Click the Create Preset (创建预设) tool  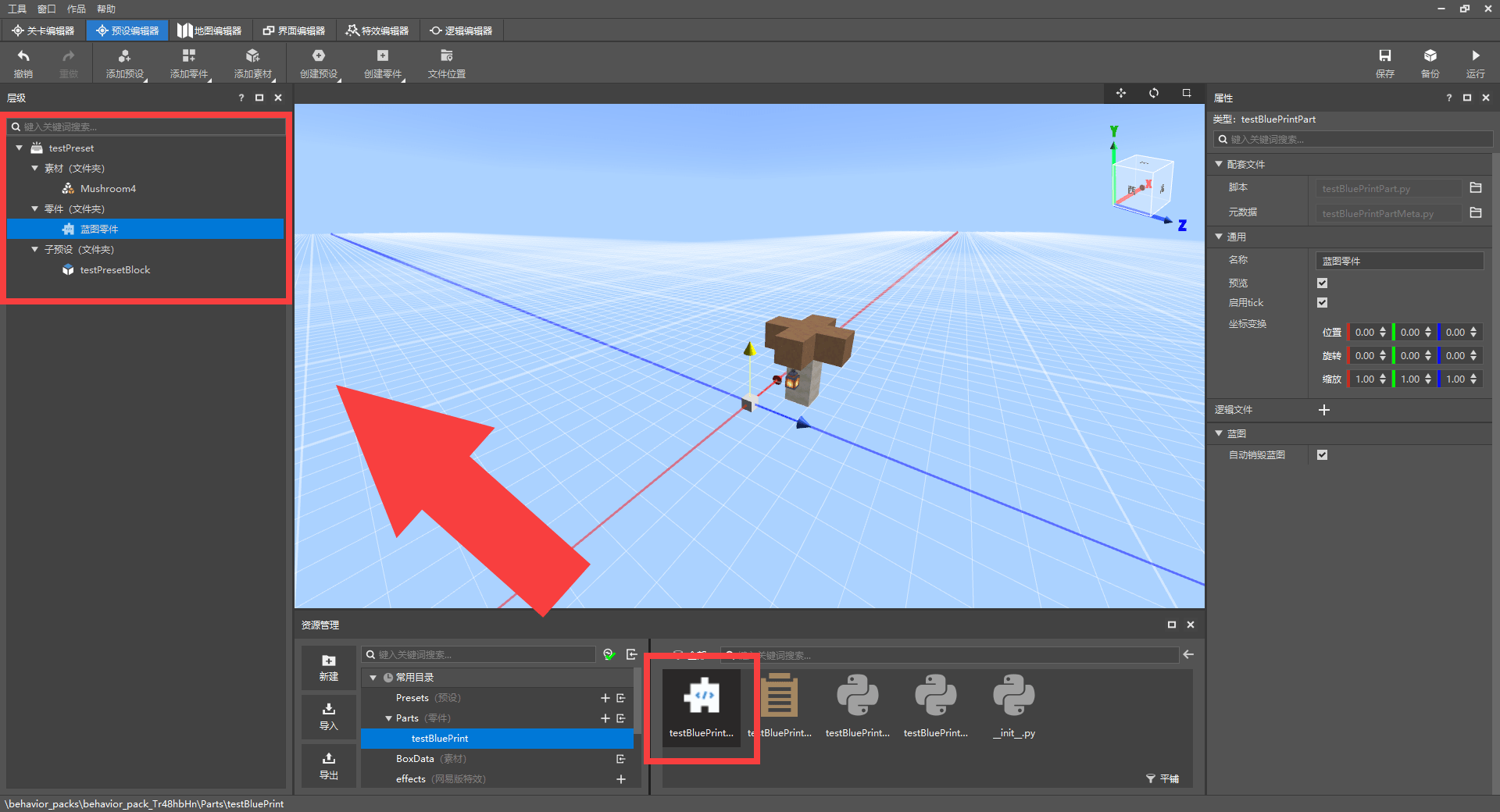319,63
